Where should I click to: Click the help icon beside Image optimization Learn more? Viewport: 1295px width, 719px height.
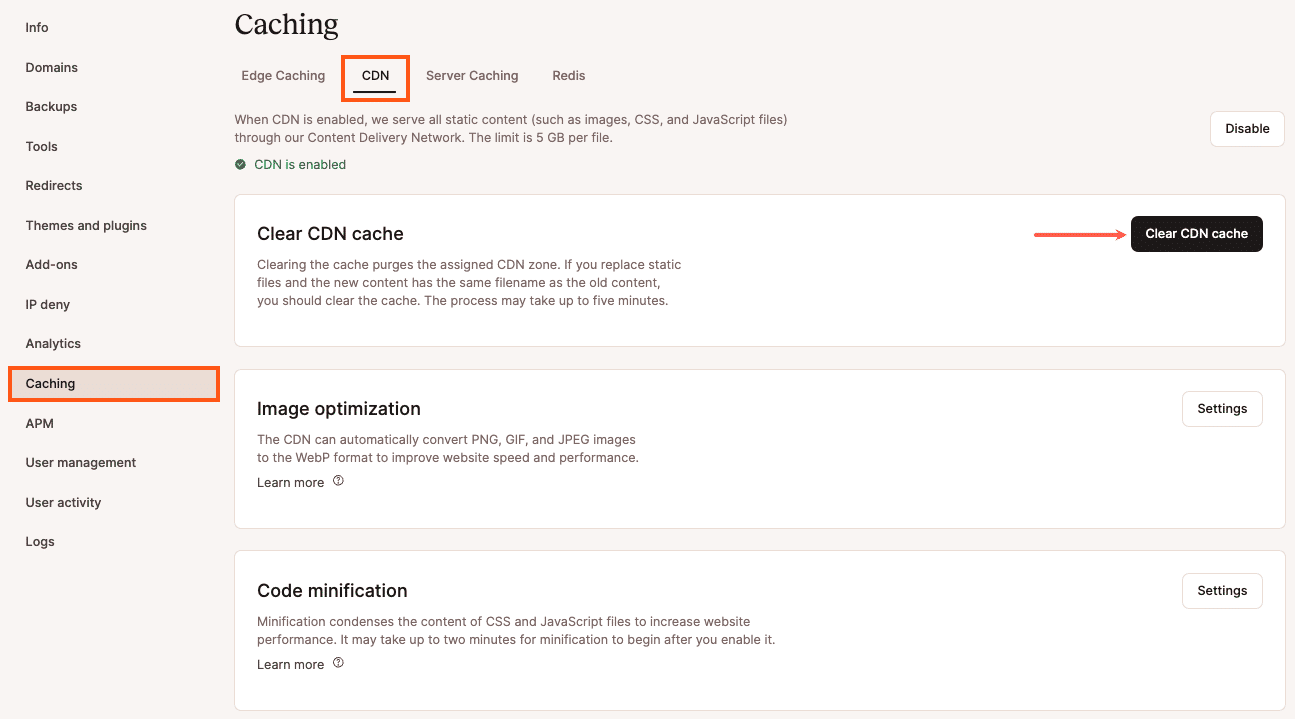pyautogui.click(x=338, y=481)
